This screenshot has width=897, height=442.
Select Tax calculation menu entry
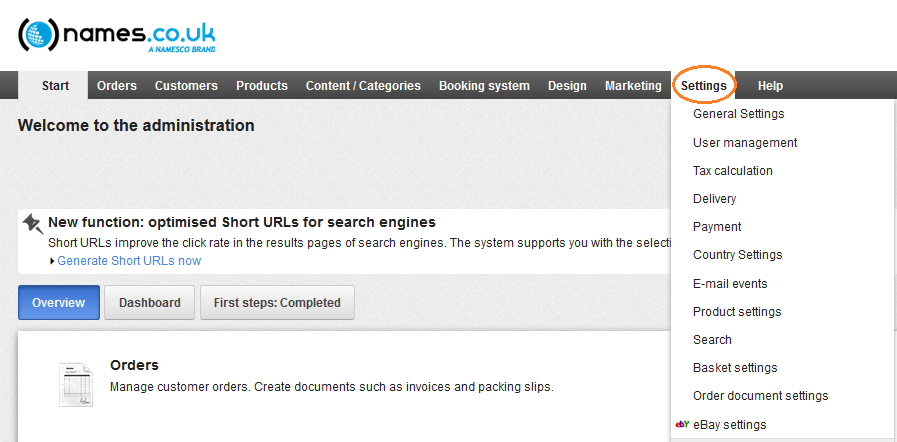[x=733, y=170]
